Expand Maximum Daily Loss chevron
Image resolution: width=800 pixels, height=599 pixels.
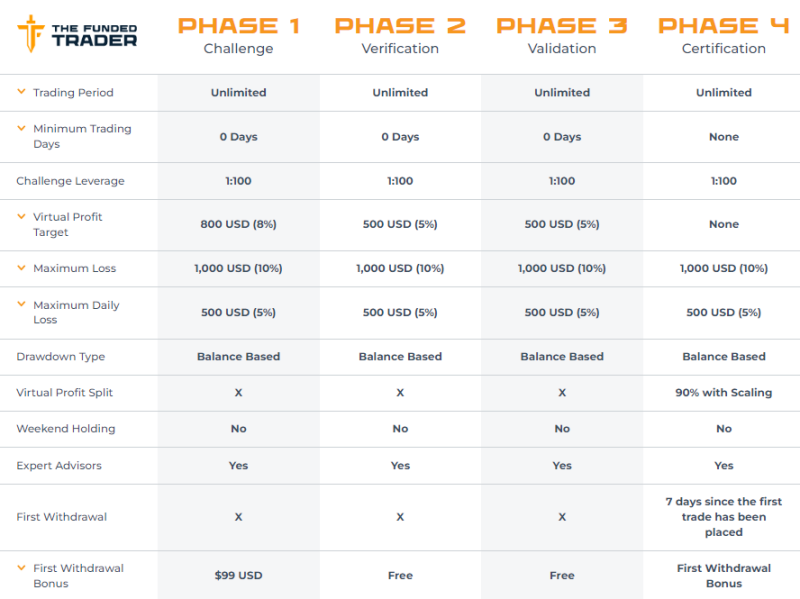coord(21,305)
